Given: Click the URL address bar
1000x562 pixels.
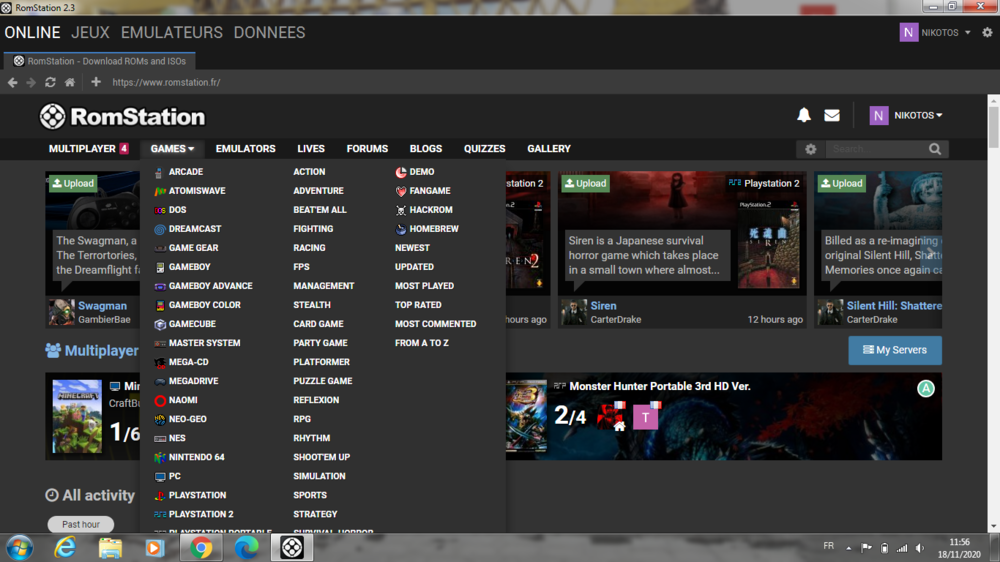Looking at the screenshot, I should pos(166,82).
